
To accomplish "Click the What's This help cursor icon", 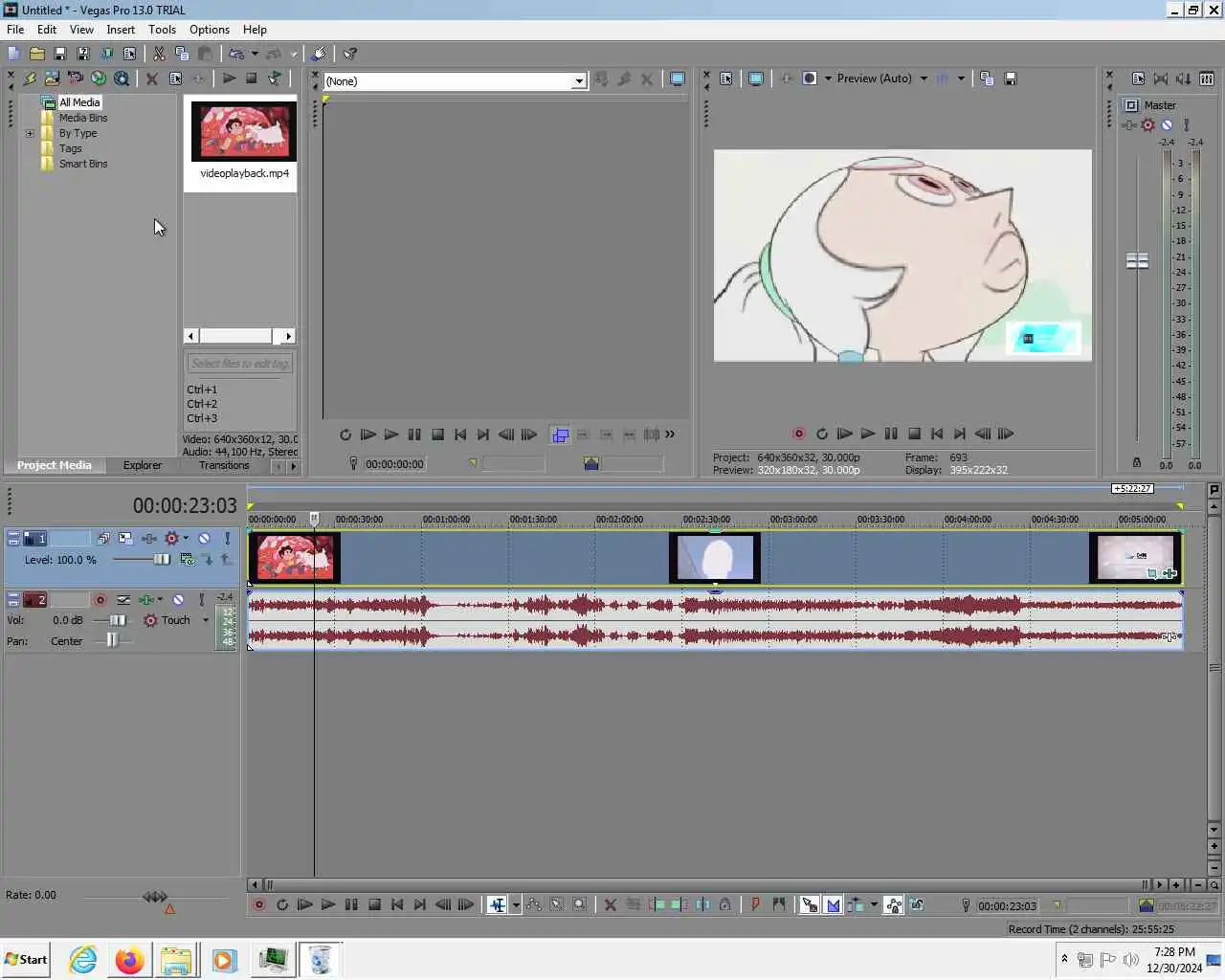I will [x=350, y=54].
